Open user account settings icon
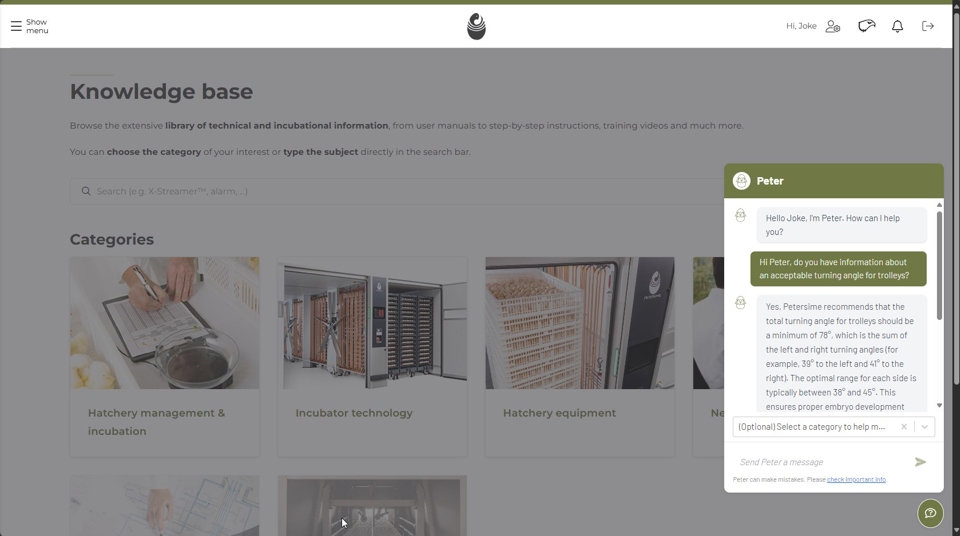This screenshot has height=536, width=960. point(832,26)
